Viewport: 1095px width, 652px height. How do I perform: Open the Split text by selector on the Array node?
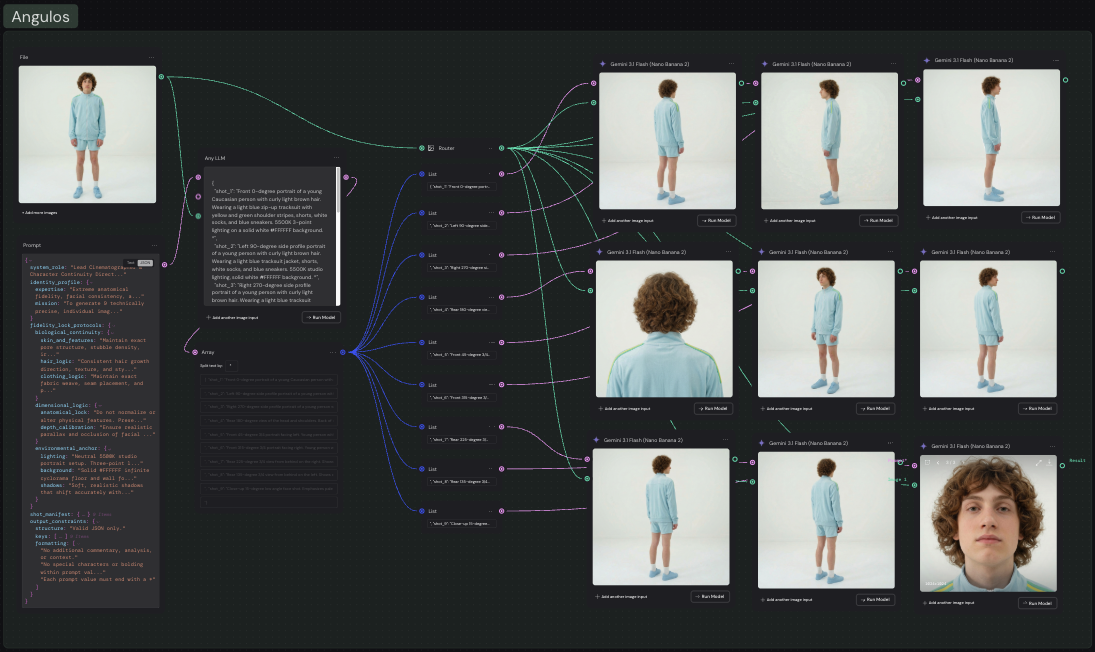231,366
